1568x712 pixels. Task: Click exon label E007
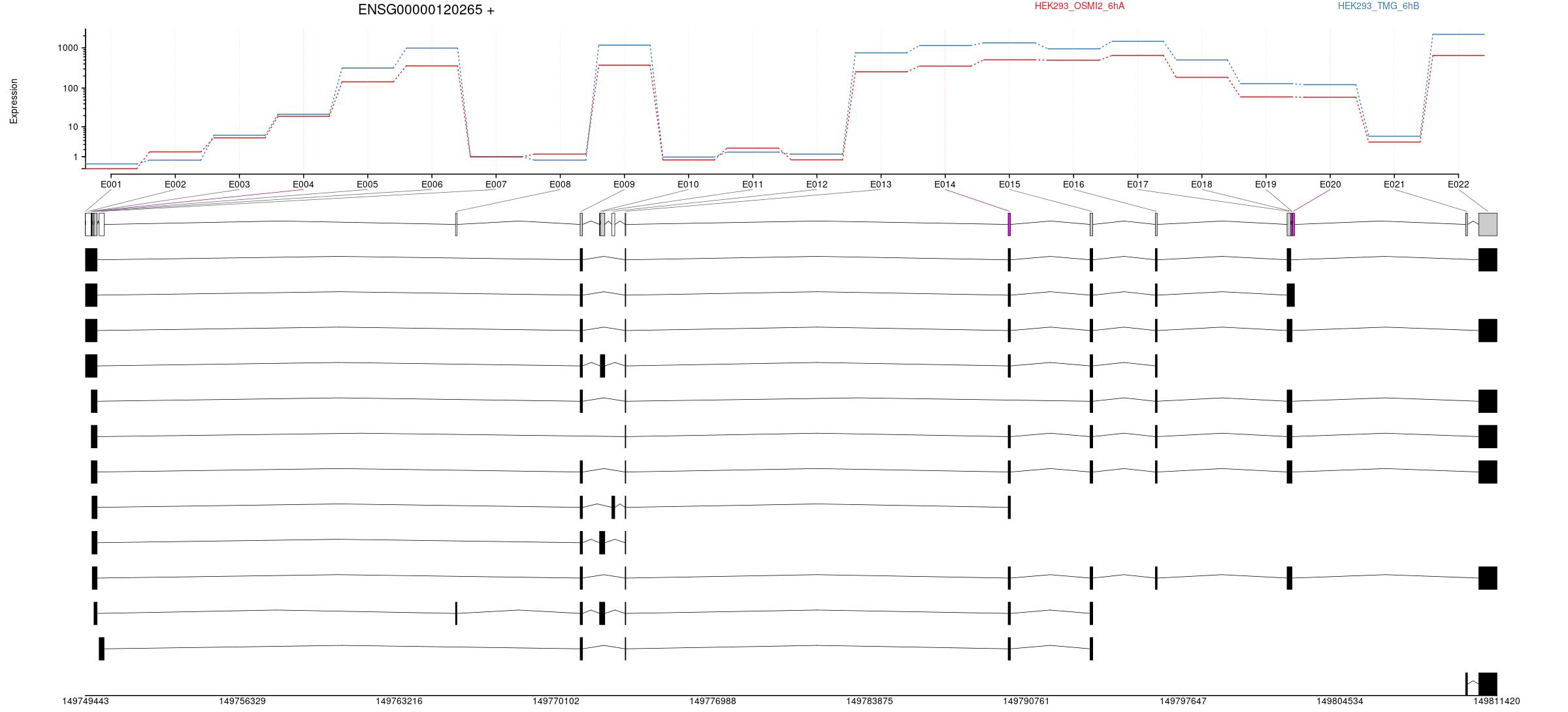[x=496, y=184]
